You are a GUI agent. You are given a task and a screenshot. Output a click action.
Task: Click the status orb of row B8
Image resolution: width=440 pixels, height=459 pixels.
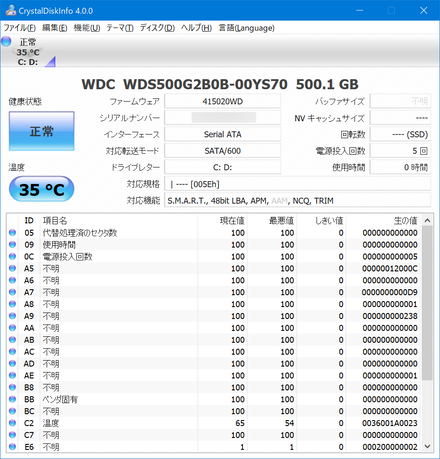(13, 387)
